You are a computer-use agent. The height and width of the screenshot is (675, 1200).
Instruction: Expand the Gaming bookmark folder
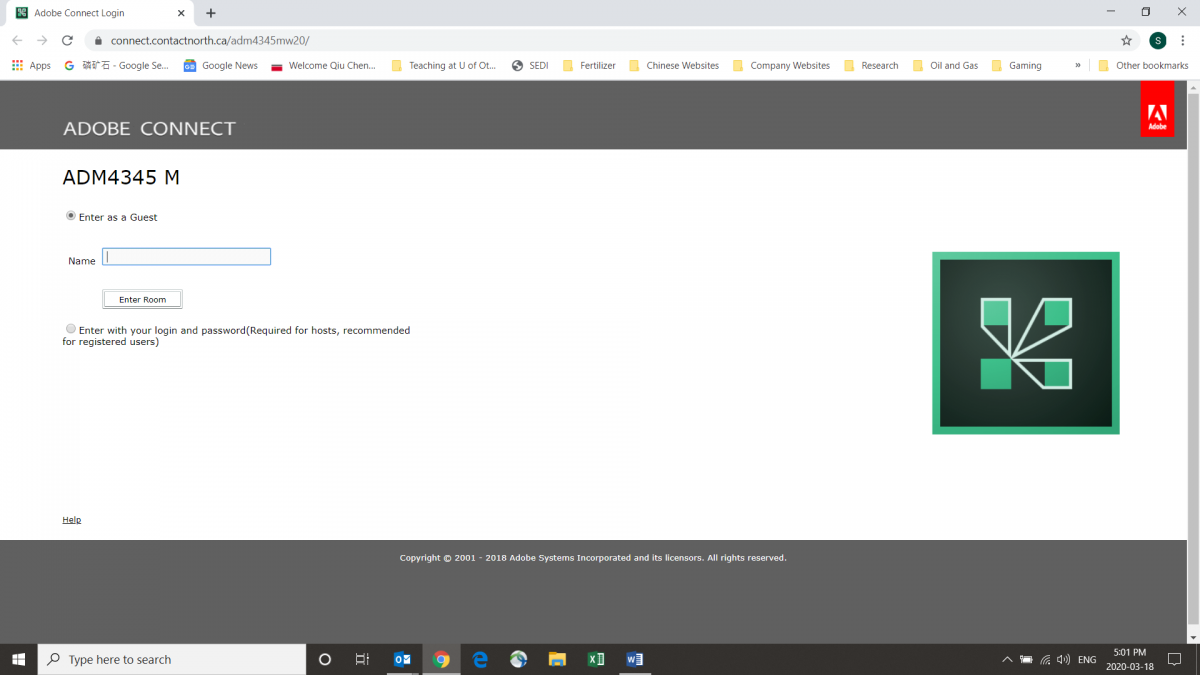1017,65
